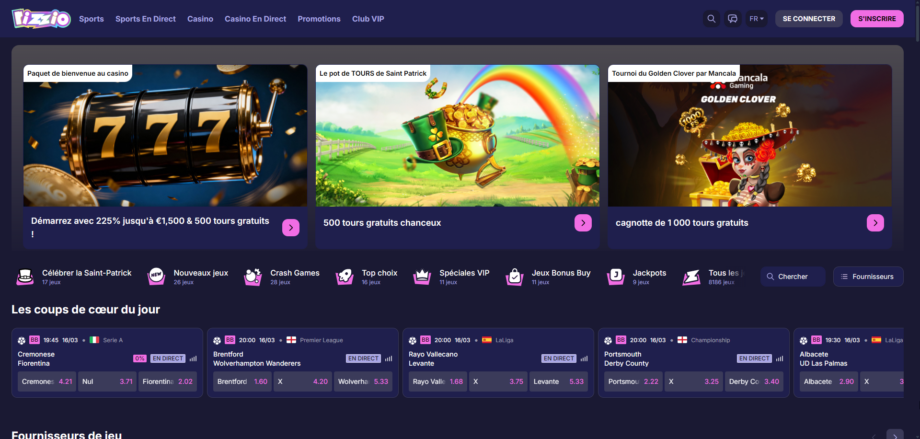Expand the FR language dropdown

click(756, 18)
